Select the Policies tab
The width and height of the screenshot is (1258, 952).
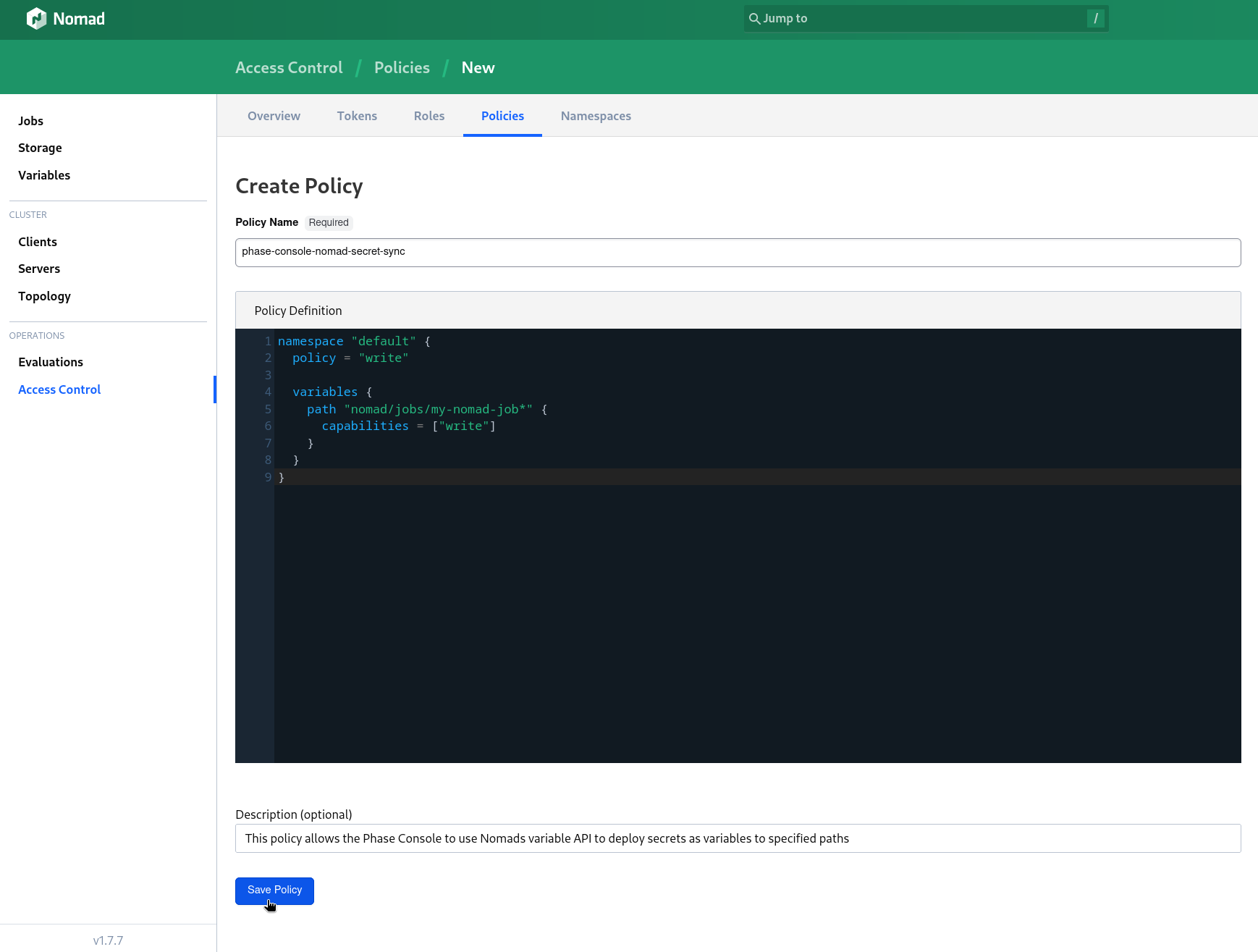(502, 116)
